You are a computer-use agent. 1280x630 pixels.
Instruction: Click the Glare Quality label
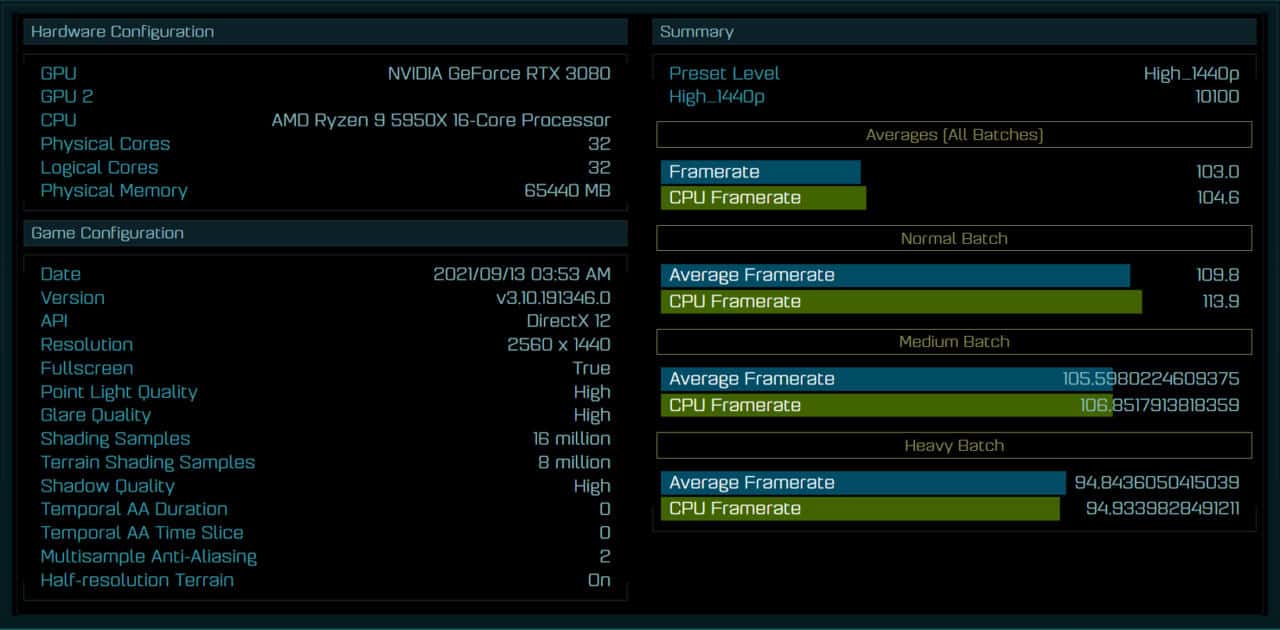[x=95, y=415]
